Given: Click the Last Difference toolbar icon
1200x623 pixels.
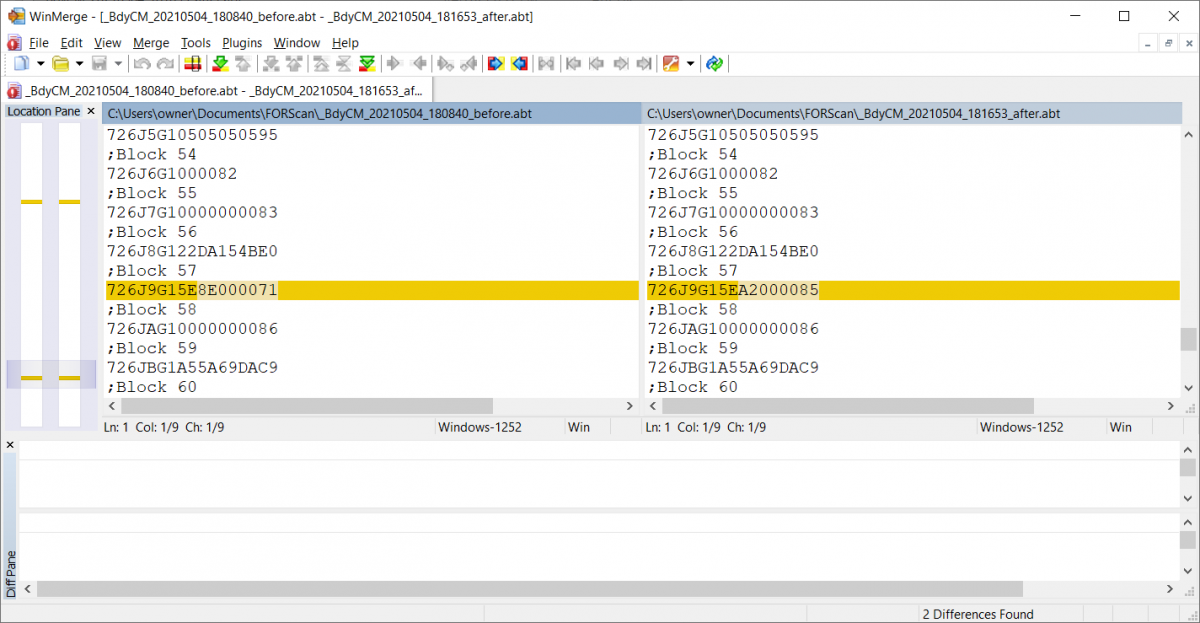Looking at the screenshot, I should pyautogui.click(x=368, y=64).
